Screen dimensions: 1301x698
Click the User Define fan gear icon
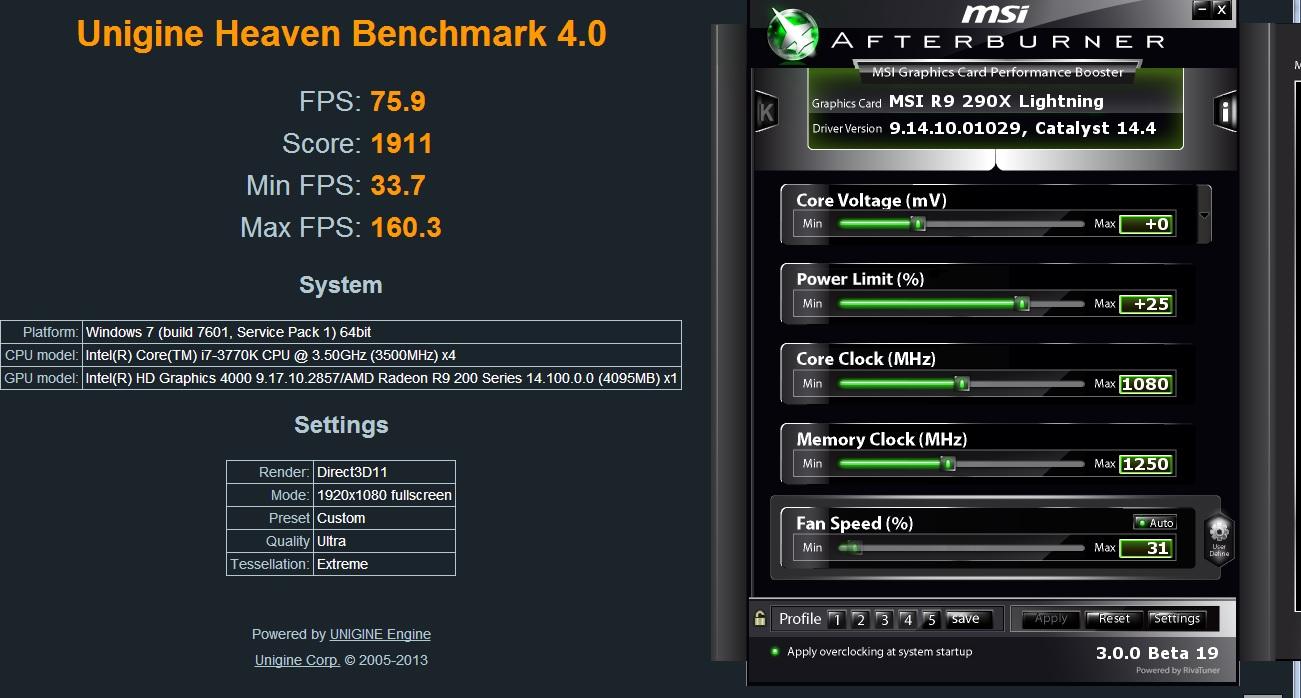click(1218, 540)
